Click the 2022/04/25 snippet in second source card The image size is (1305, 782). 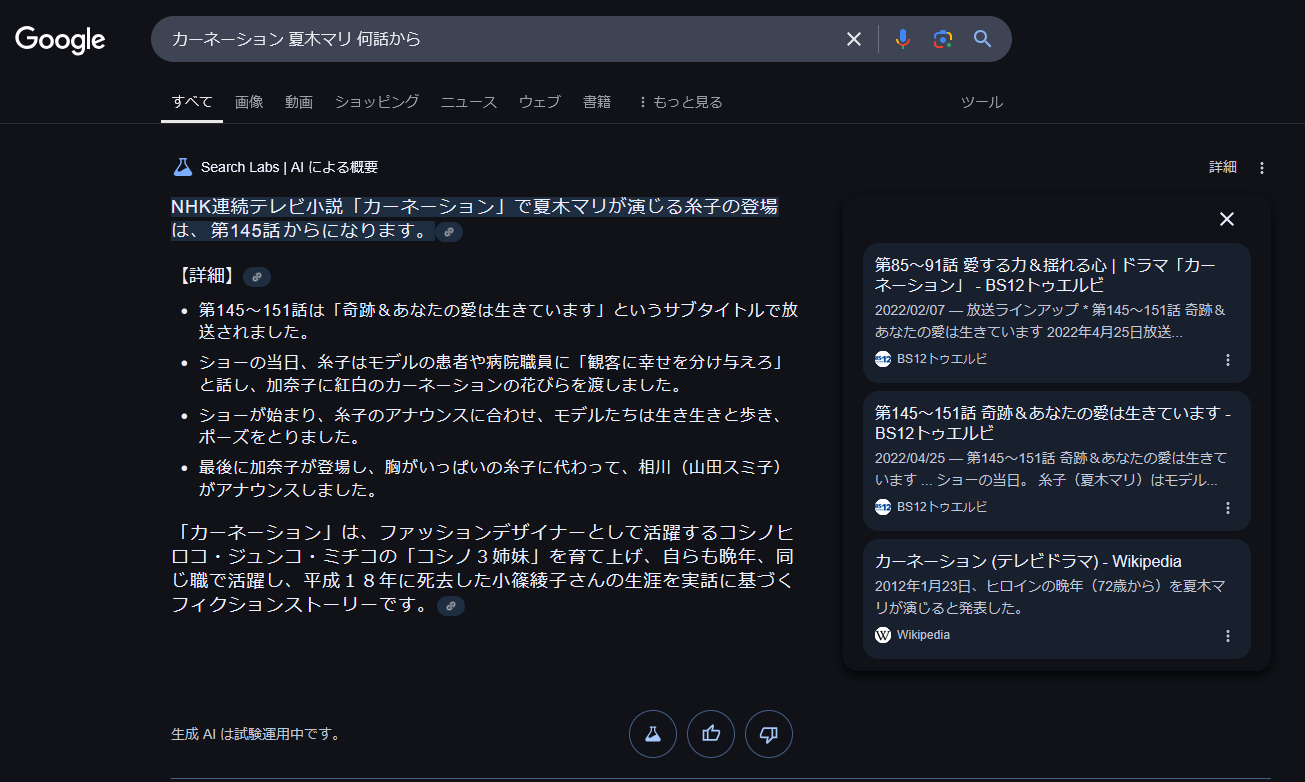point(1050,469)
